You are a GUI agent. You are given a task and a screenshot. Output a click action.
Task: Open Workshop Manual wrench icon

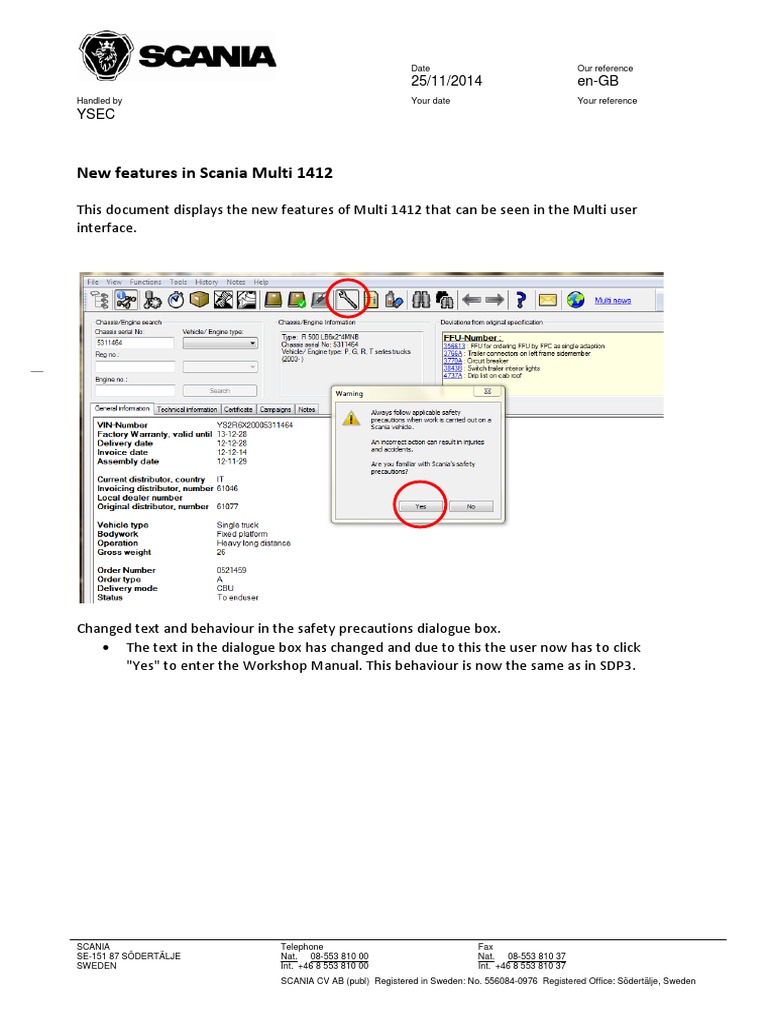tap(347, 300)
